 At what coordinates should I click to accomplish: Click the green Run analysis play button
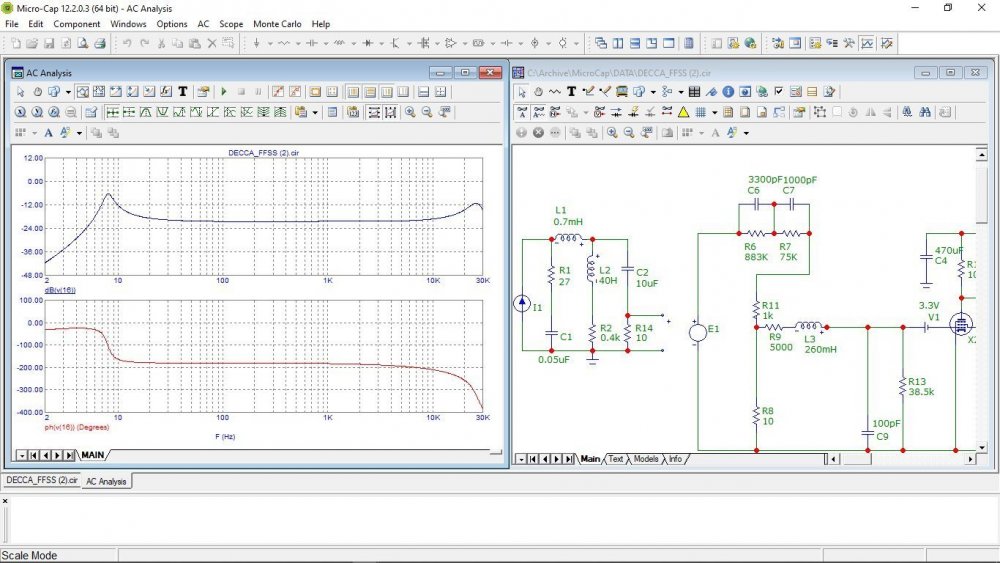tap(224, 91)
